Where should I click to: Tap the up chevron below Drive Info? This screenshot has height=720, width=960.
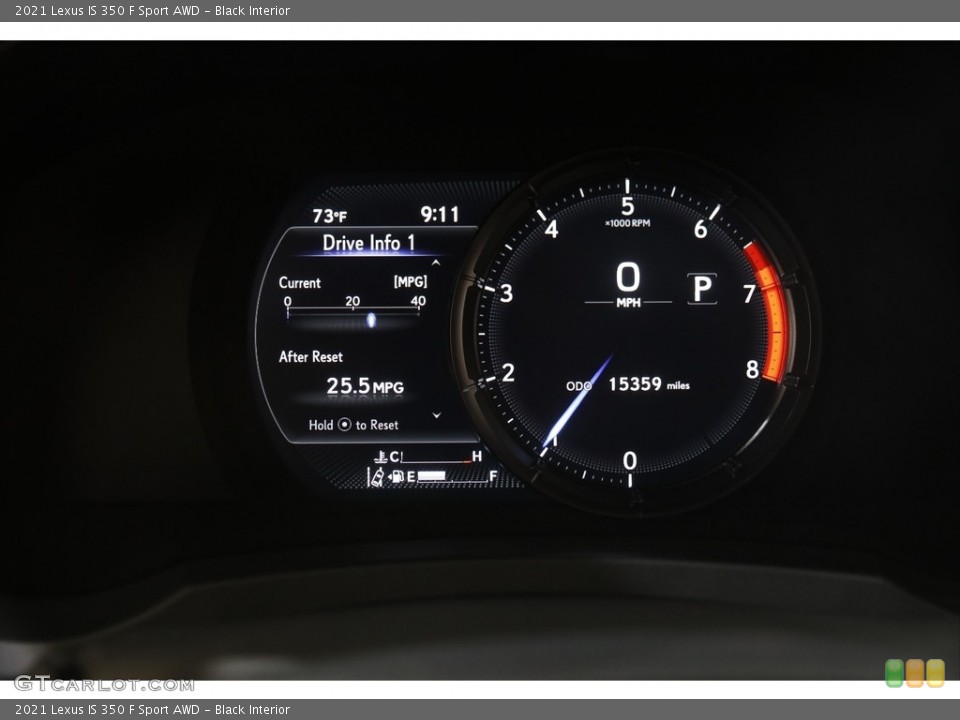(x=436, y=263)
